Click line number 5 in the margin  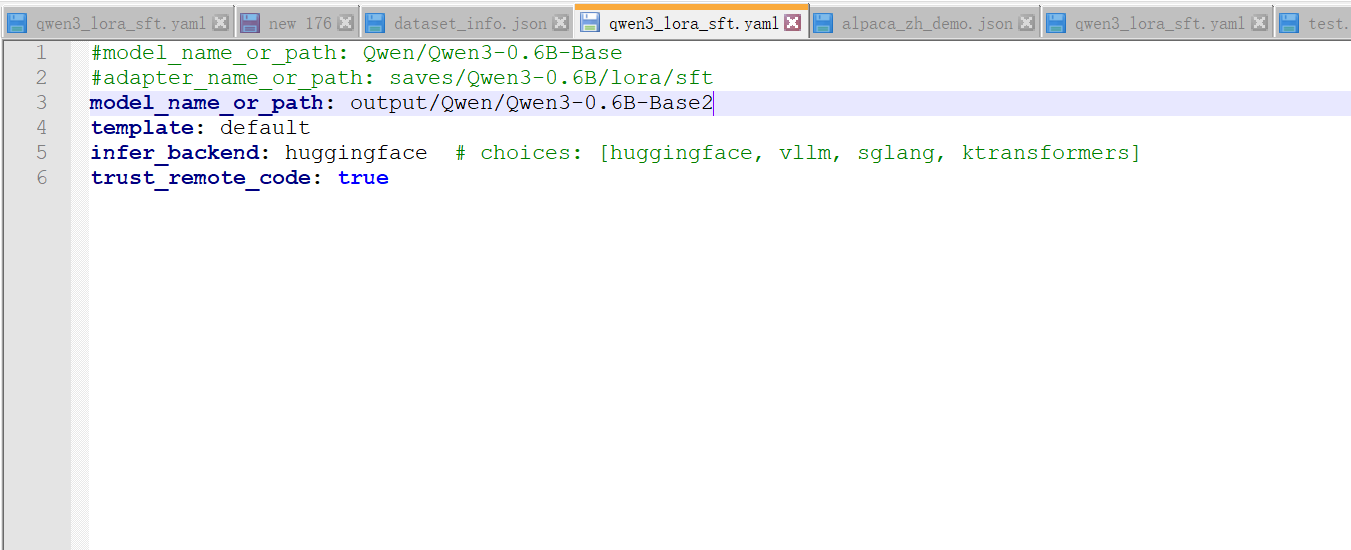tap(41, 153)
